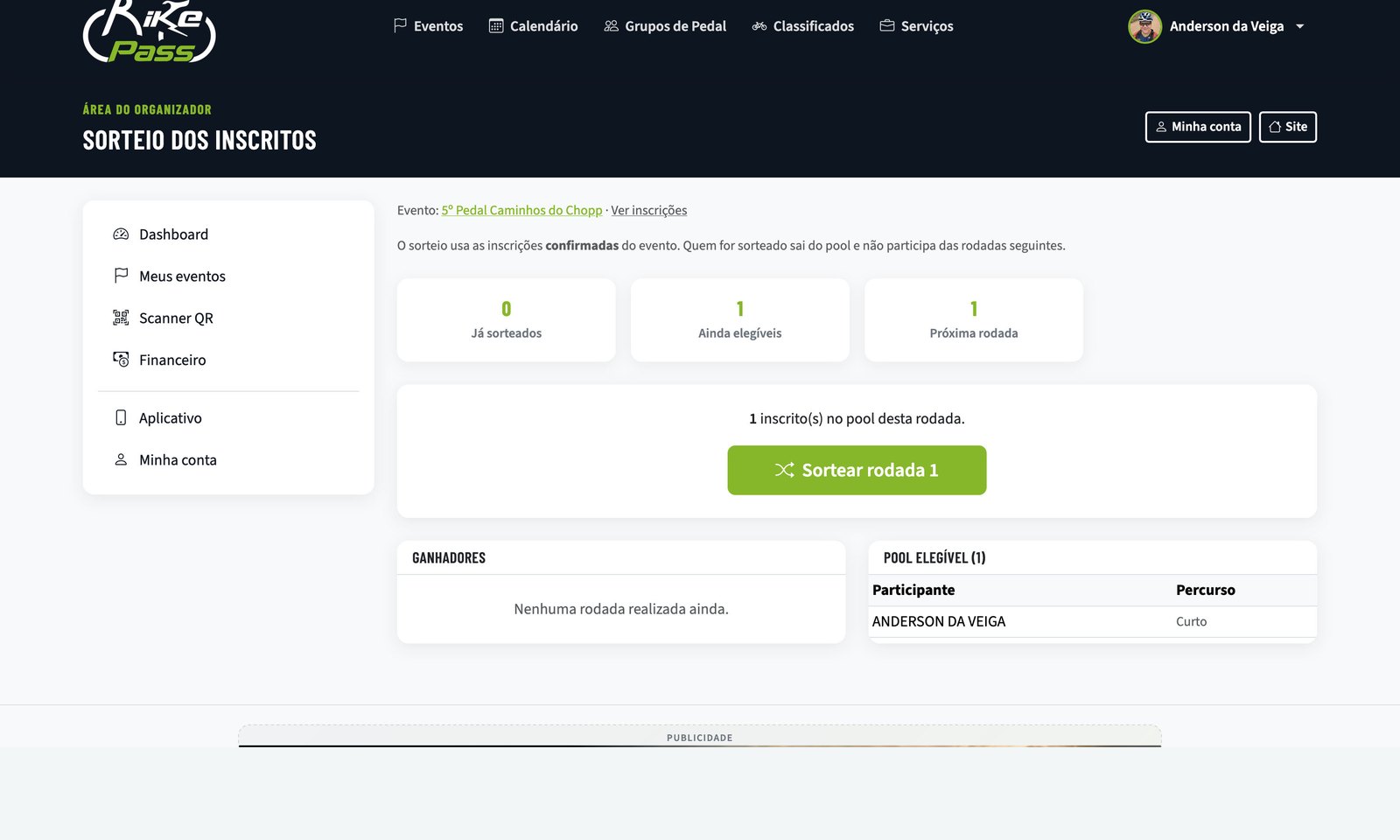Open Calendário in the top navigation

[543, 26]
